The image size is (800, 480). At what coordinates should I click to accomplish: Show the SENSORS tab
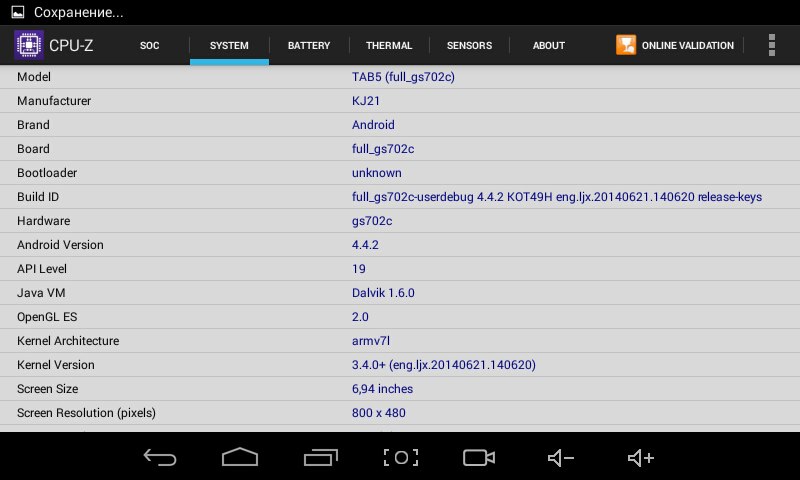(469, 45)
